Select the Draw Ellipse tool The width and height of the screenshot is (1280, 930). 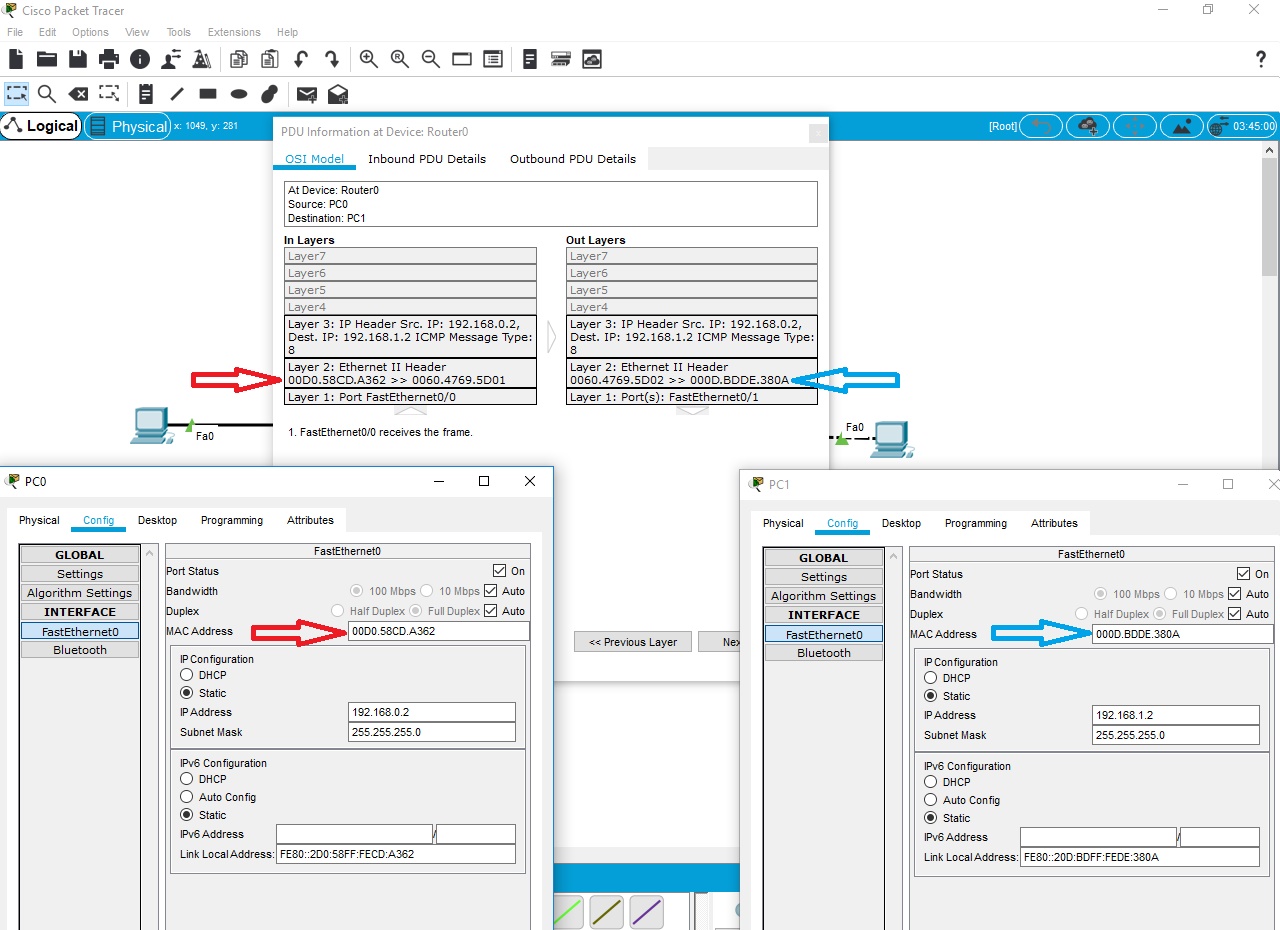tap(238, 93)
